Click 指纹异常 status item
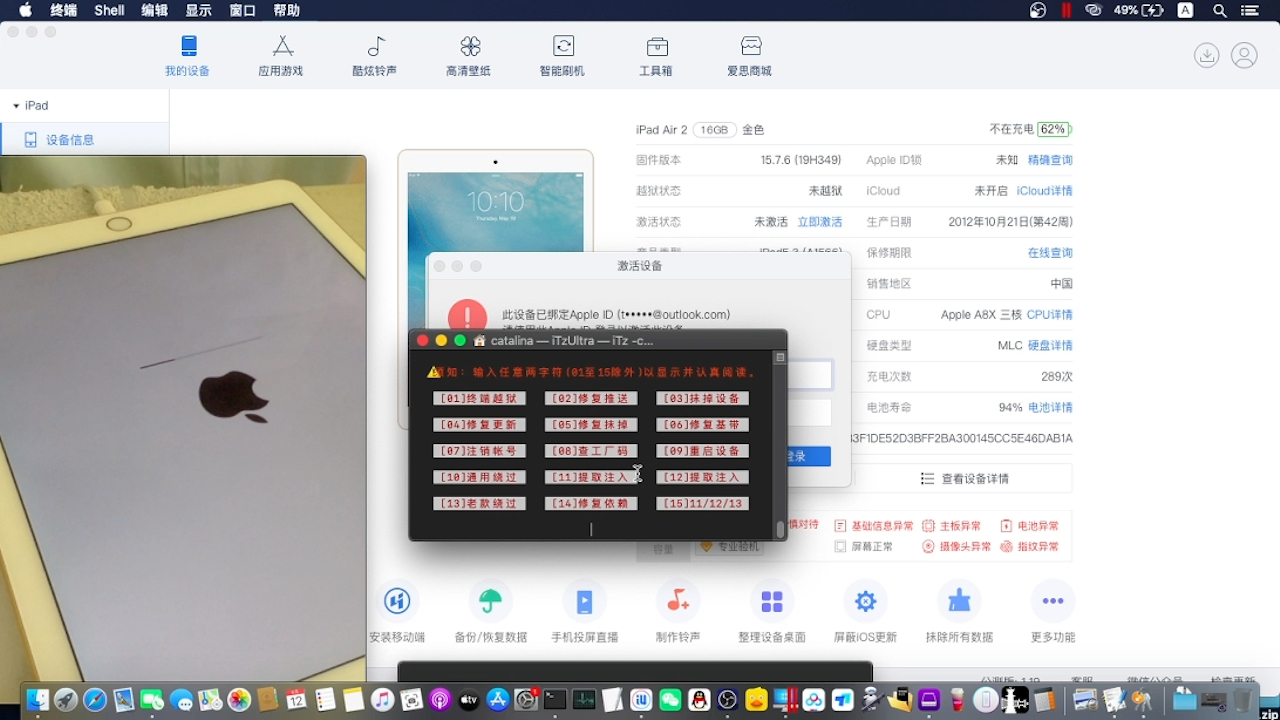This screenshot has width=1280, height=720. tap(1029, 547)
